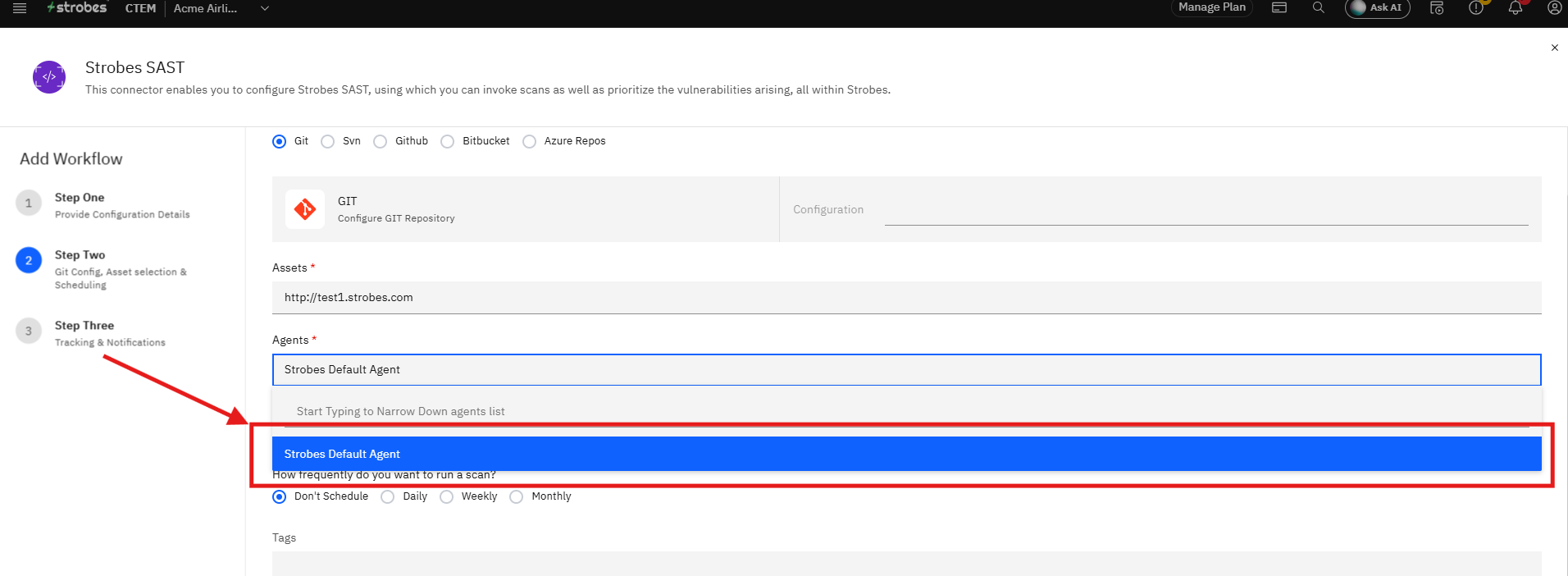Focus the agents search filter box
The height and width of the screenshot is (576, 1568).
click(906, 412)
